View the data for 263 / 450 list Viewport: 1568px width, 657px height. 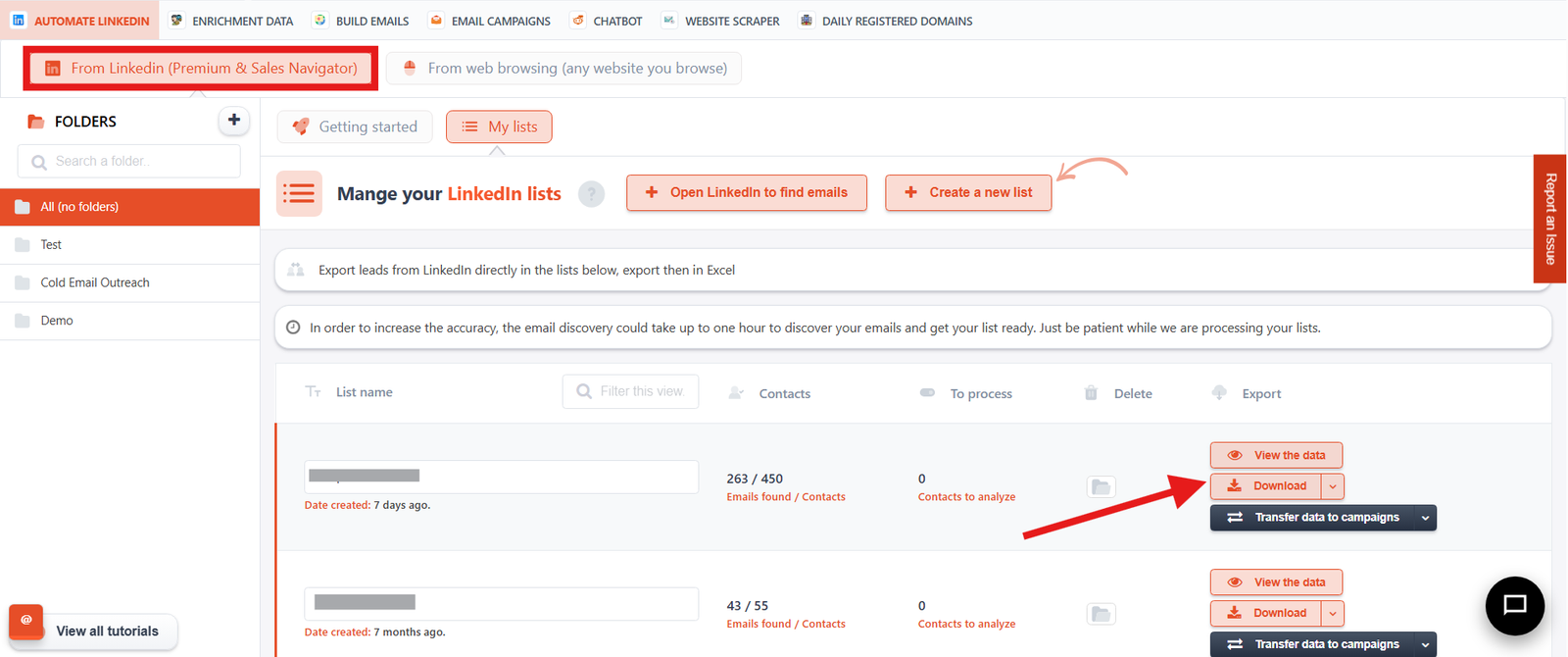pyautogui.click(x=1276, y=455)
